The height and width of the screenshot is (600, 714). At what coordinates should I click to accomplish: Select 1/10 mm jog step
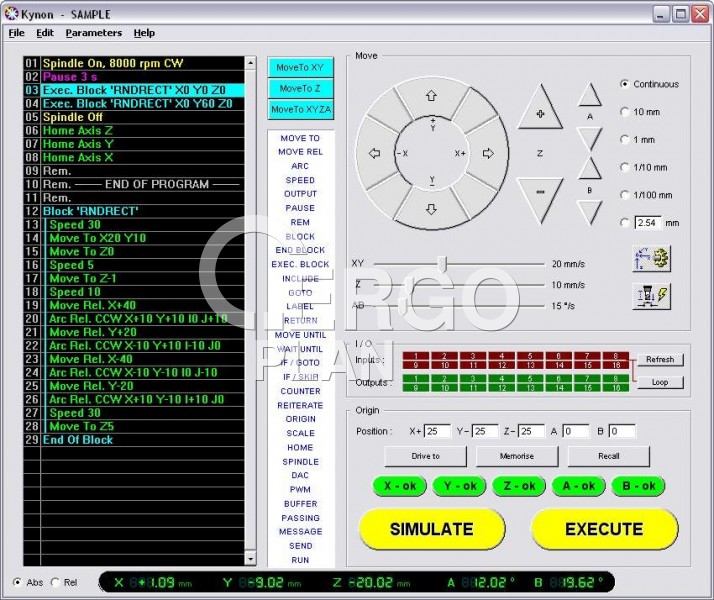625,167
